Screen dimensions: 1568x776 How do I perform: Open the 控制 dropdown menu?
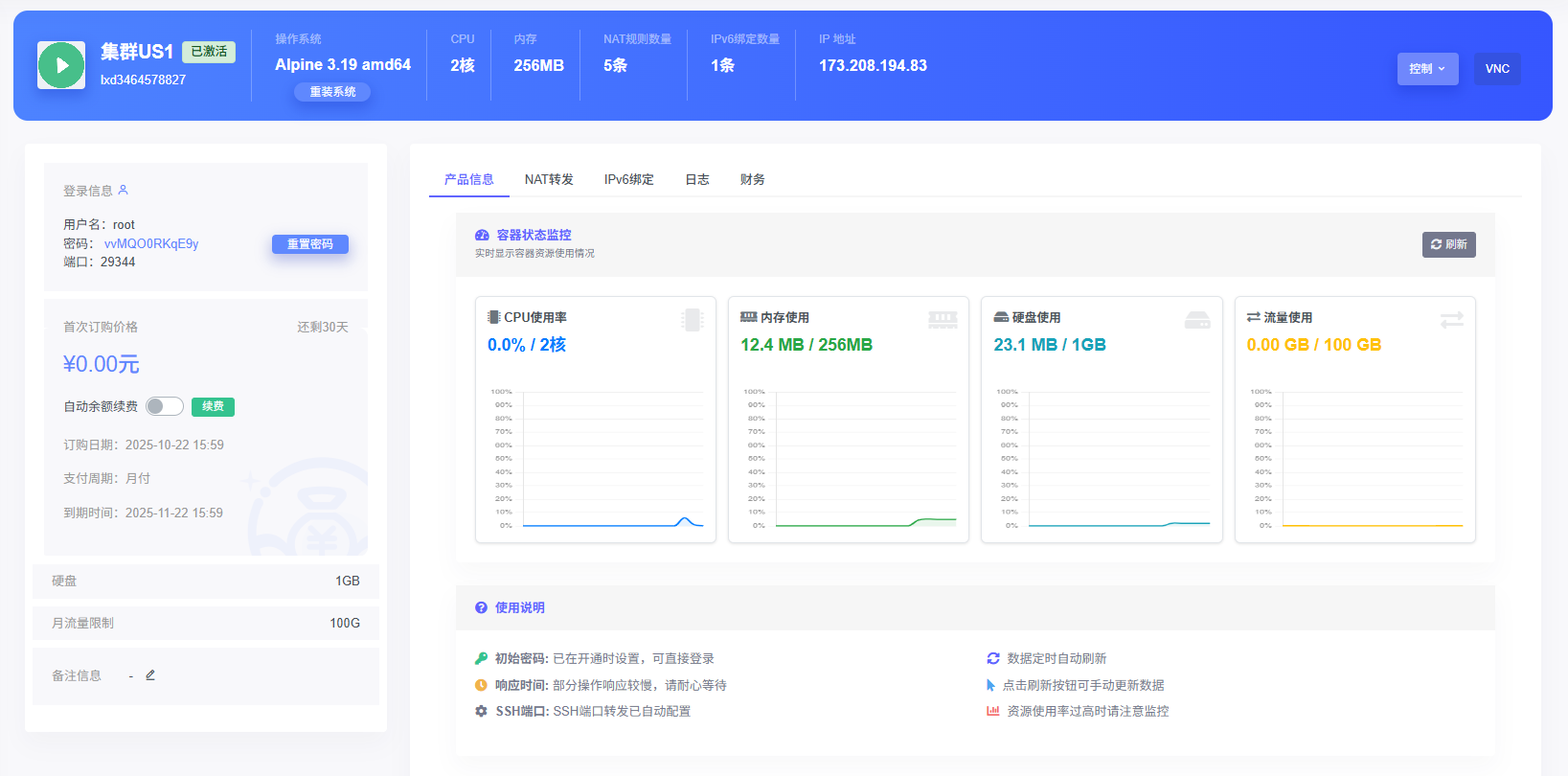point(1427,69)
